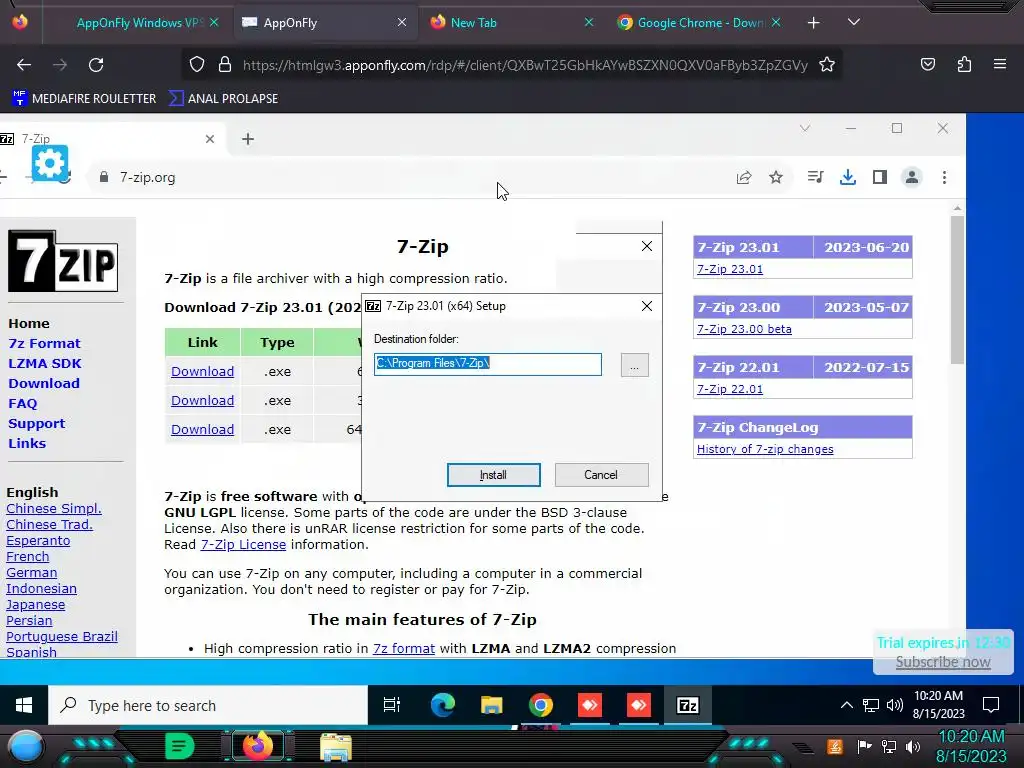Image resolution: width=1024 pixels, height=768 pixels.
Task: Switch to the AppOnFly Windows VPS tab
Action: [138, 23]
